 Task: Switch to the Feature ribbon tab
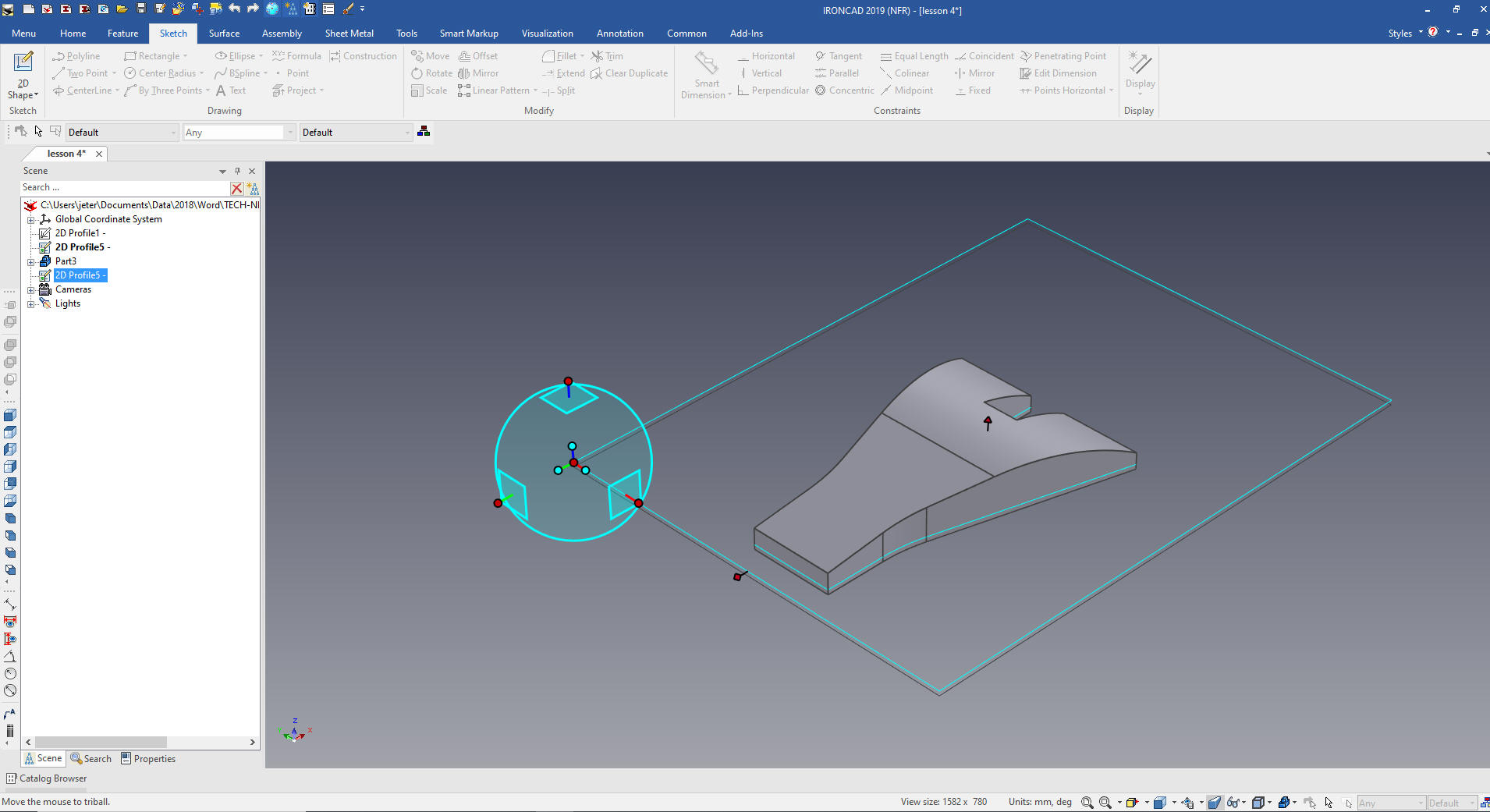[x=122, y=34]
